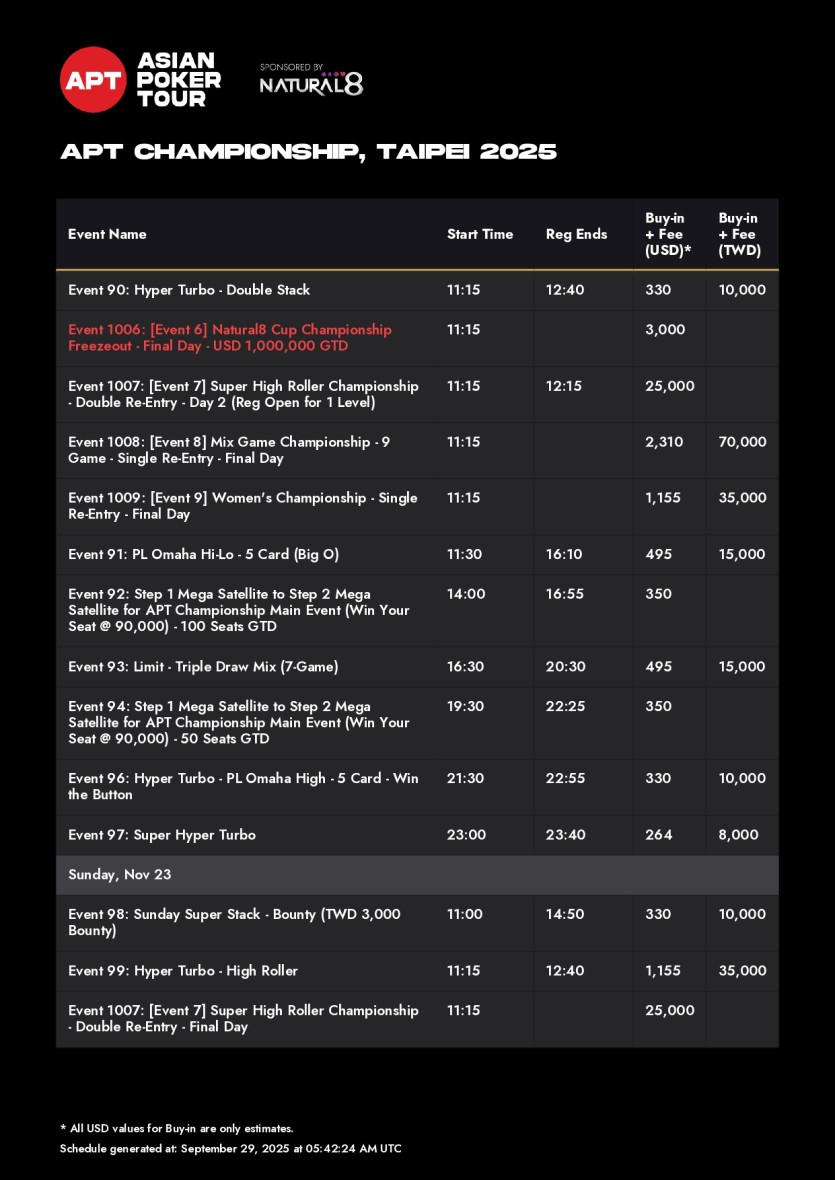Select Event 90 Hyper Turbo Double Stack
This screenshot has width=835, height=1180.
coord(189,290)
